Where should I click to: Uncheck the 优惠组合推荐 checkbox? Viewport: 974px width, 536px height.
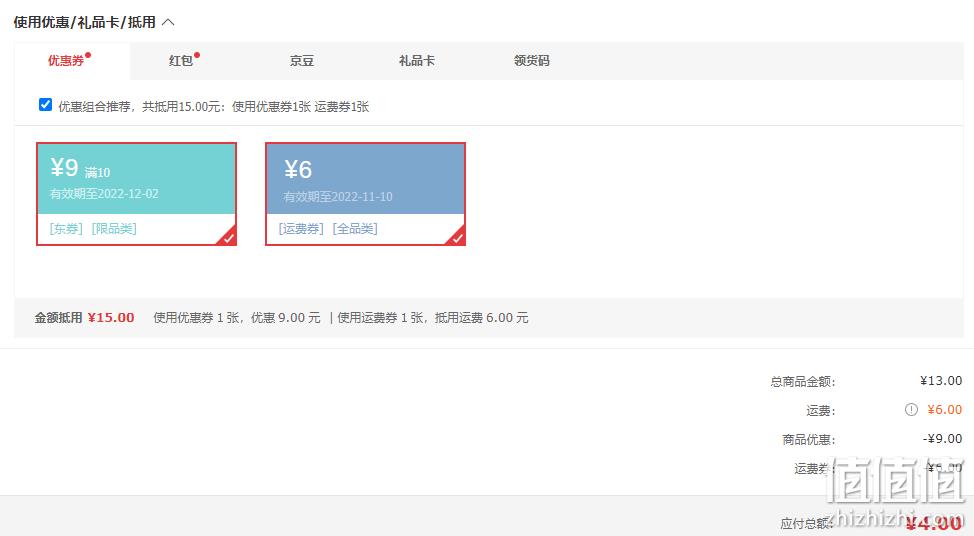(45, 104)
